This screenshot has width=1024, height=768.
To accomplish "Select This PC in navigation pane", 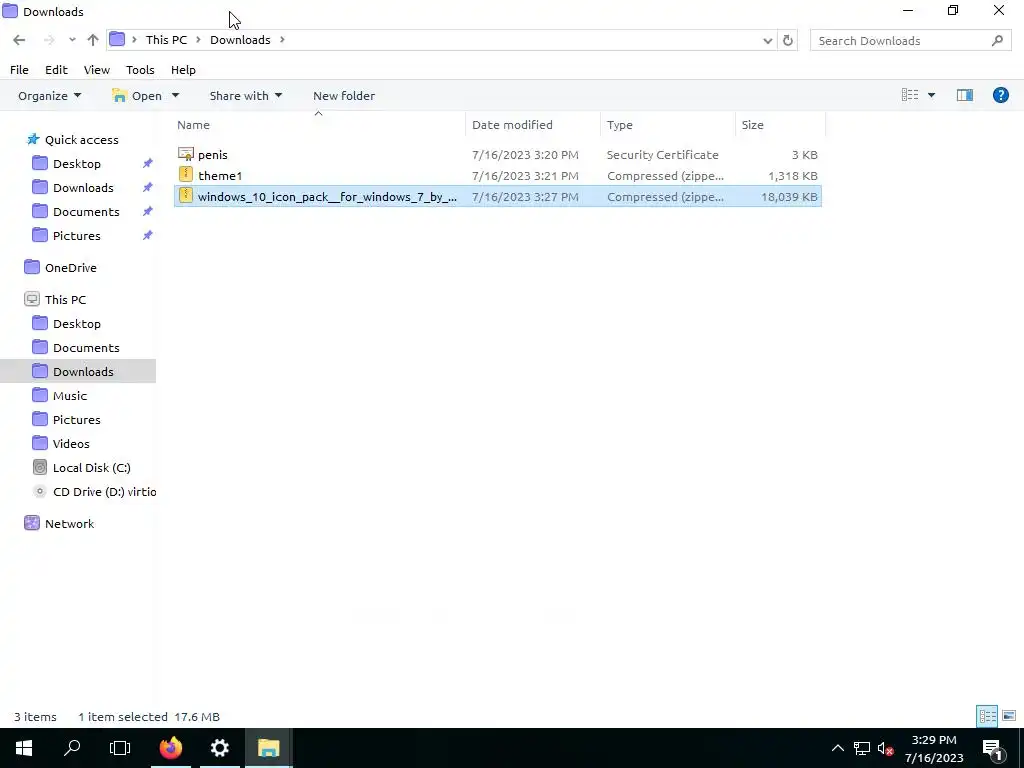I will click(x=65, y=300).
